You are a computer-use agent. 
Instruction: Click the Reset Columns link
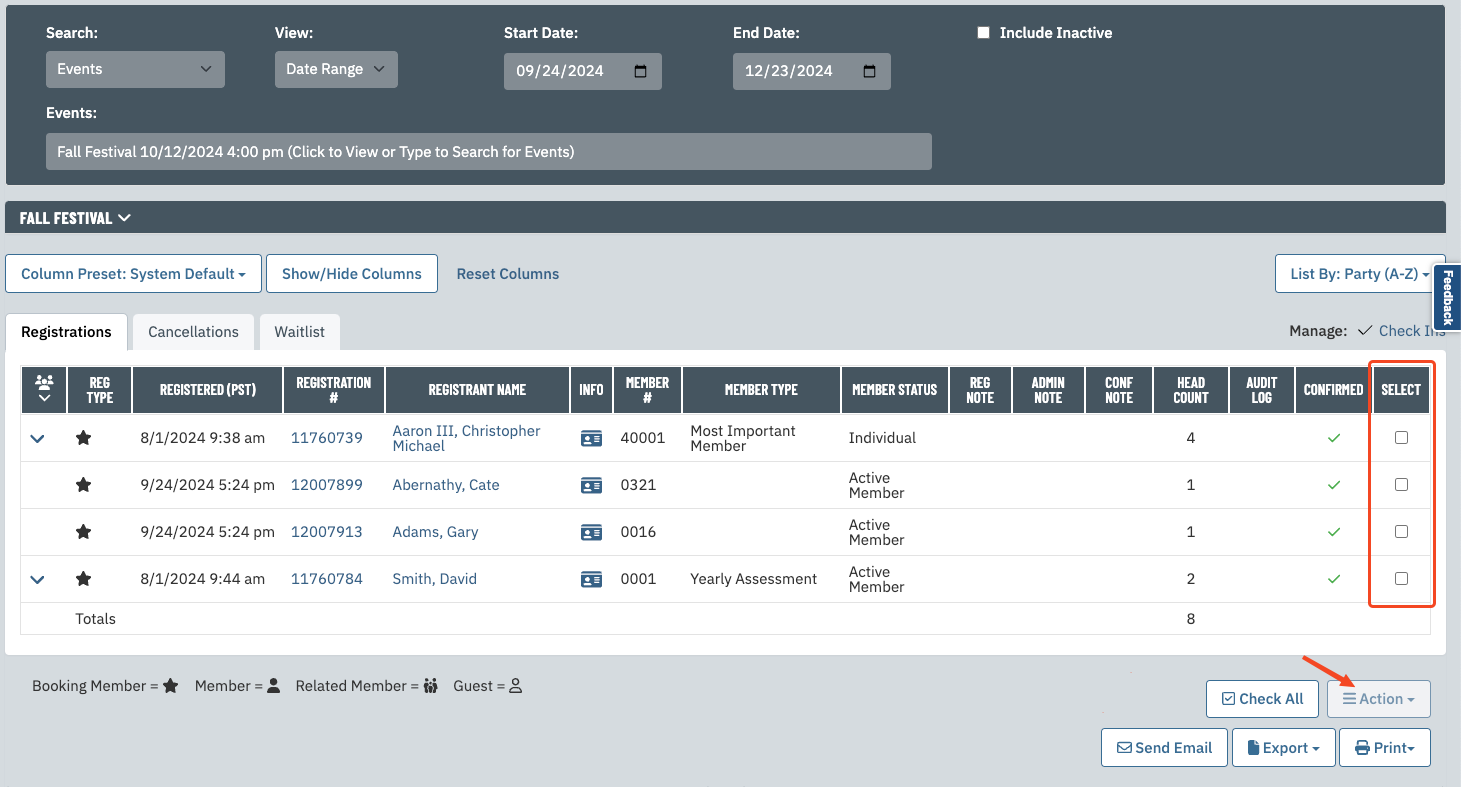tap(508, 274)
